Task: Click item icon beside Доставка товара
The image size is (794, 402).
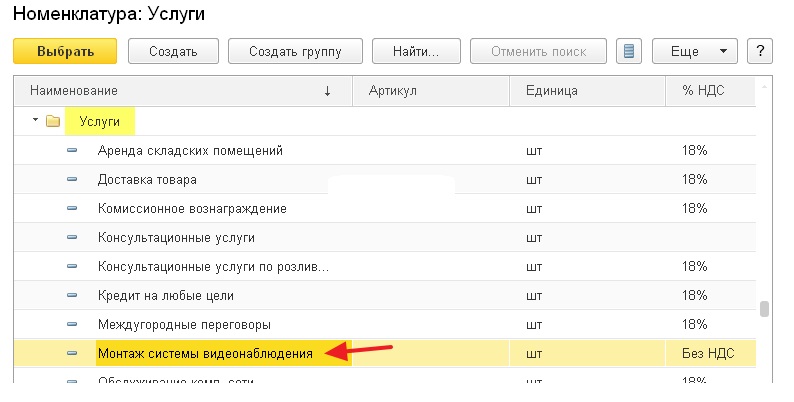Action: point(72,179)
